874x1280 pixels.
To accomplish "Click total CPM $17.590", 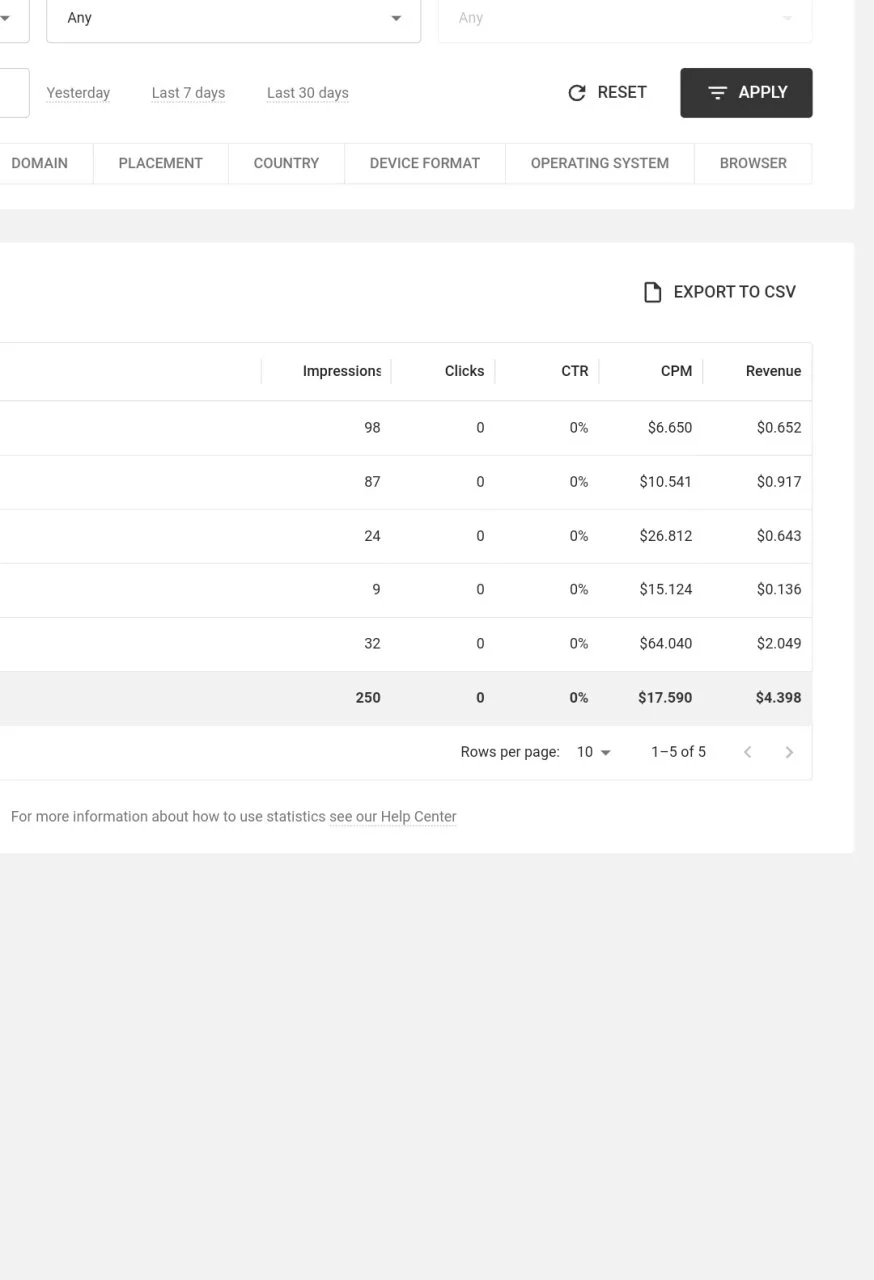I will [665, 698].
